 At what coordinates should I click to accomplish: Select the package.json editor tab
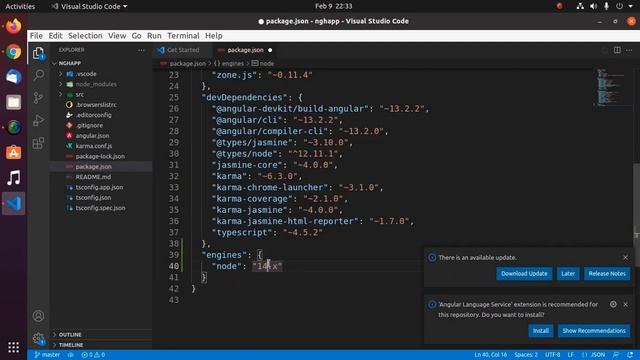click(x=245, y=50)
